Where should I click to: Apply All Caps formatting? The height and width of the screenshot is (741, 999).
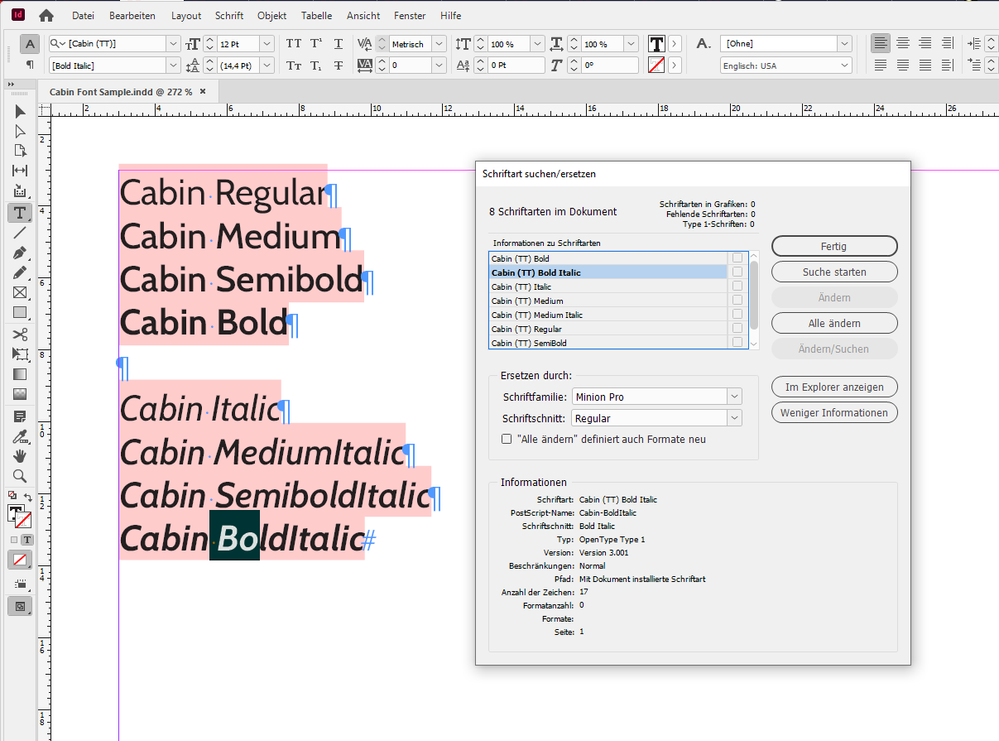click(294, 43)
